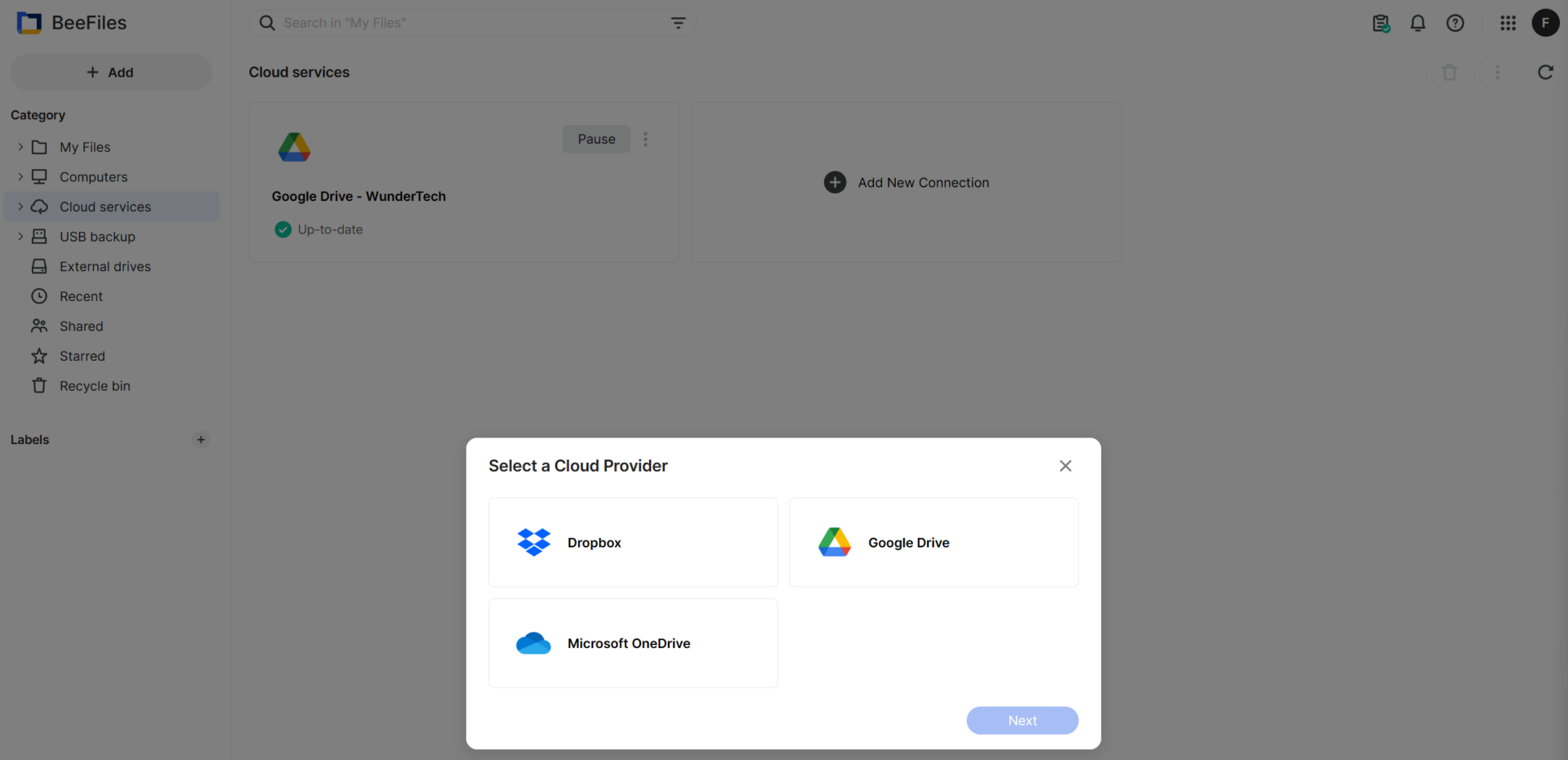
Task: Add a new label with plus icon
Action: [201, 439]
